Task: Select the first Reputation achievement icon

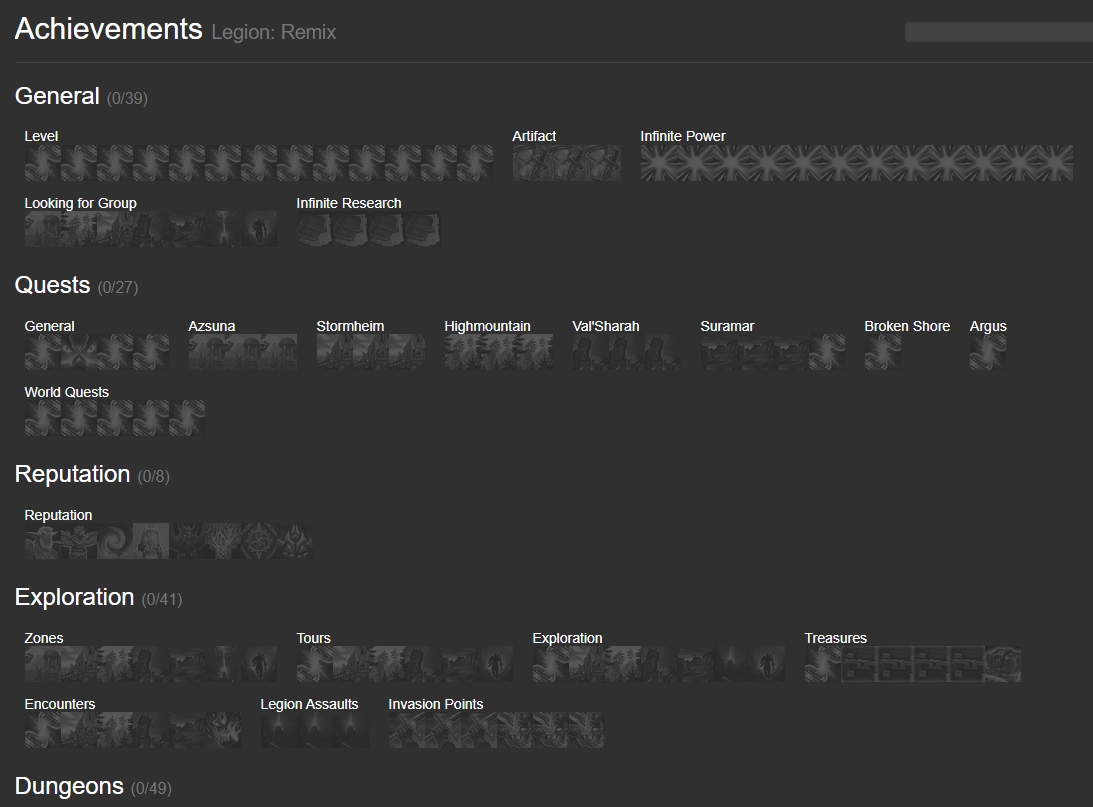Action: [43, 541]
